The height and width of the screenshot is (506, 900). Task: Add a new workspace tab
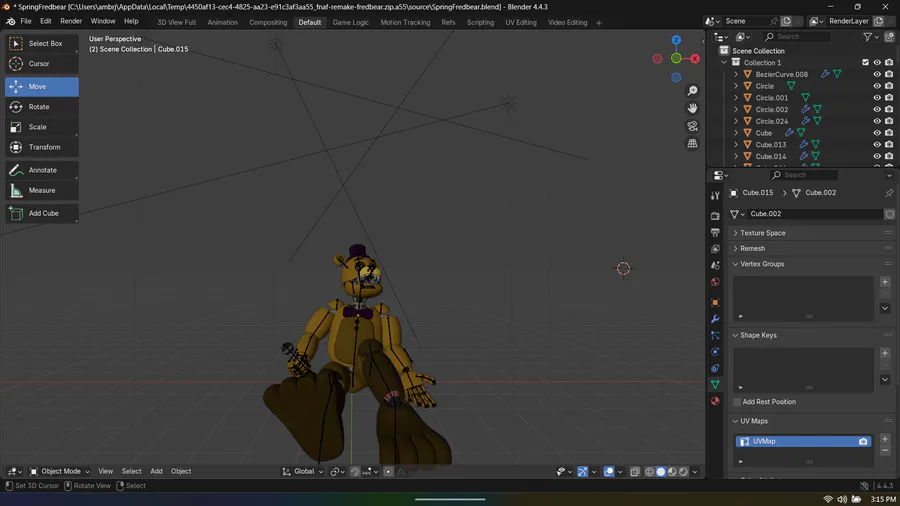click(x=599, y=22)
